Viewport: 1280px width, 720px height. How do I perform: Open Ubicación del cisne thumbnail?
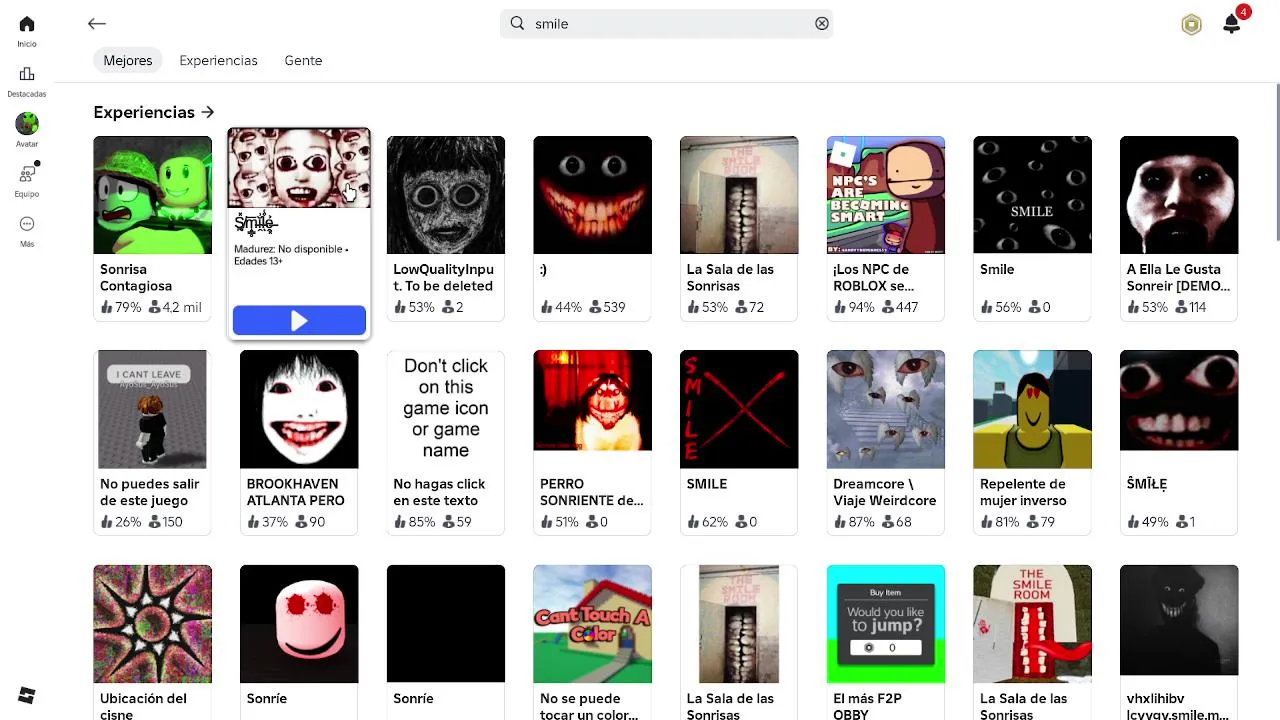click(x=153, y=624)
